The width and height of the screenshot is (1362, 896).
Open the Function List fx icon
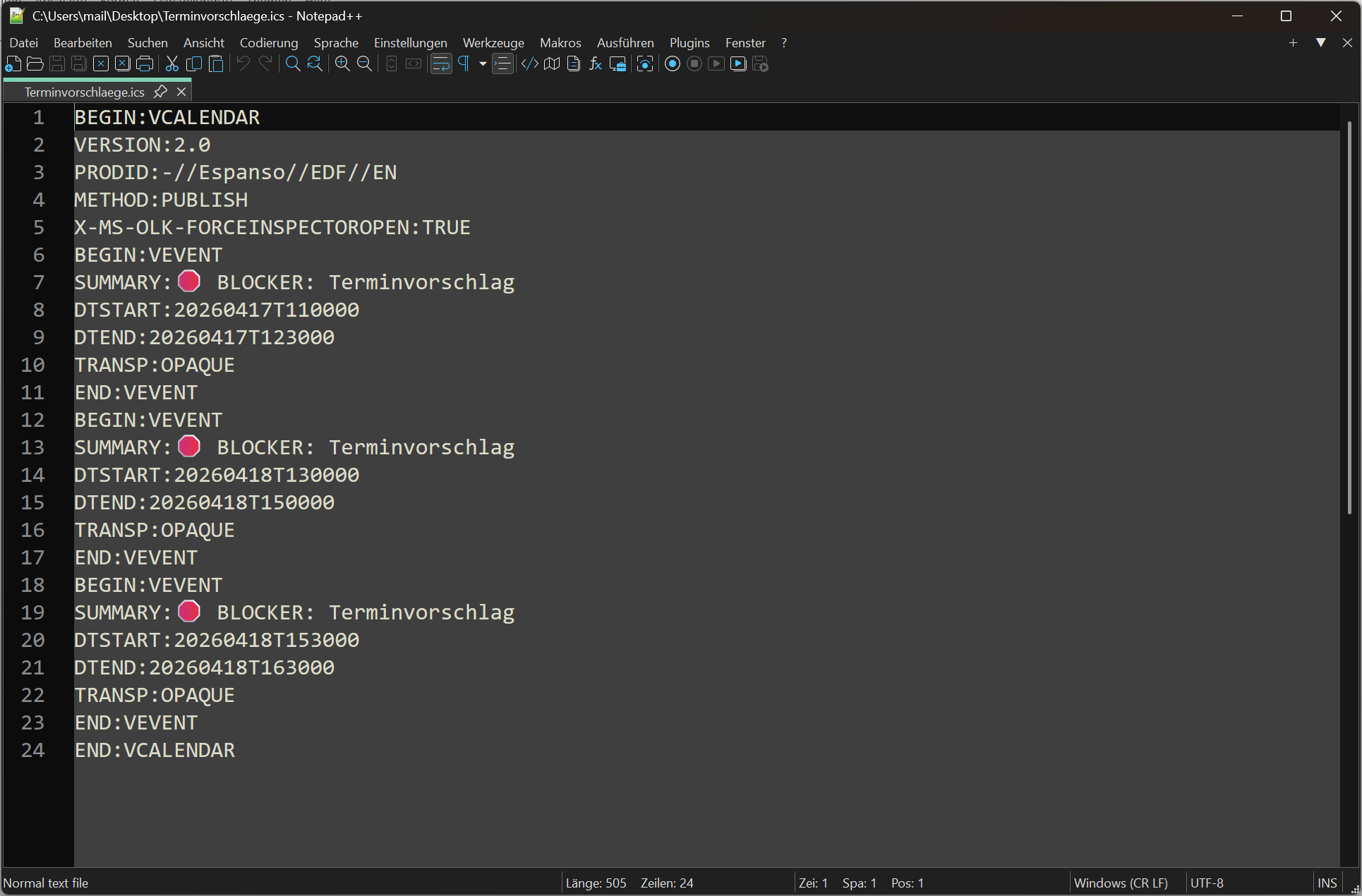coord(596,64)
